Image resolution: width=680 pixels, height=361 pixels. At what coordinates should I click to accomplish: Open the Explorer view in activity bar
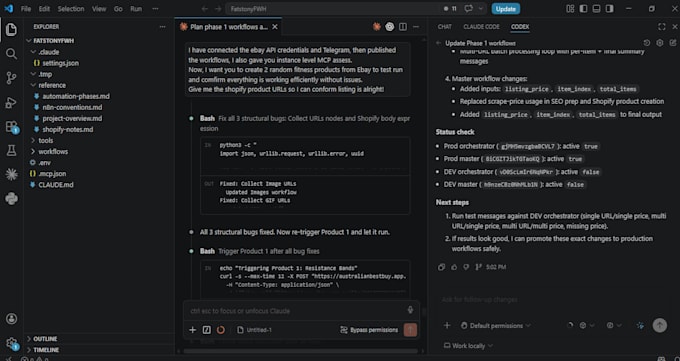[11, 30]
